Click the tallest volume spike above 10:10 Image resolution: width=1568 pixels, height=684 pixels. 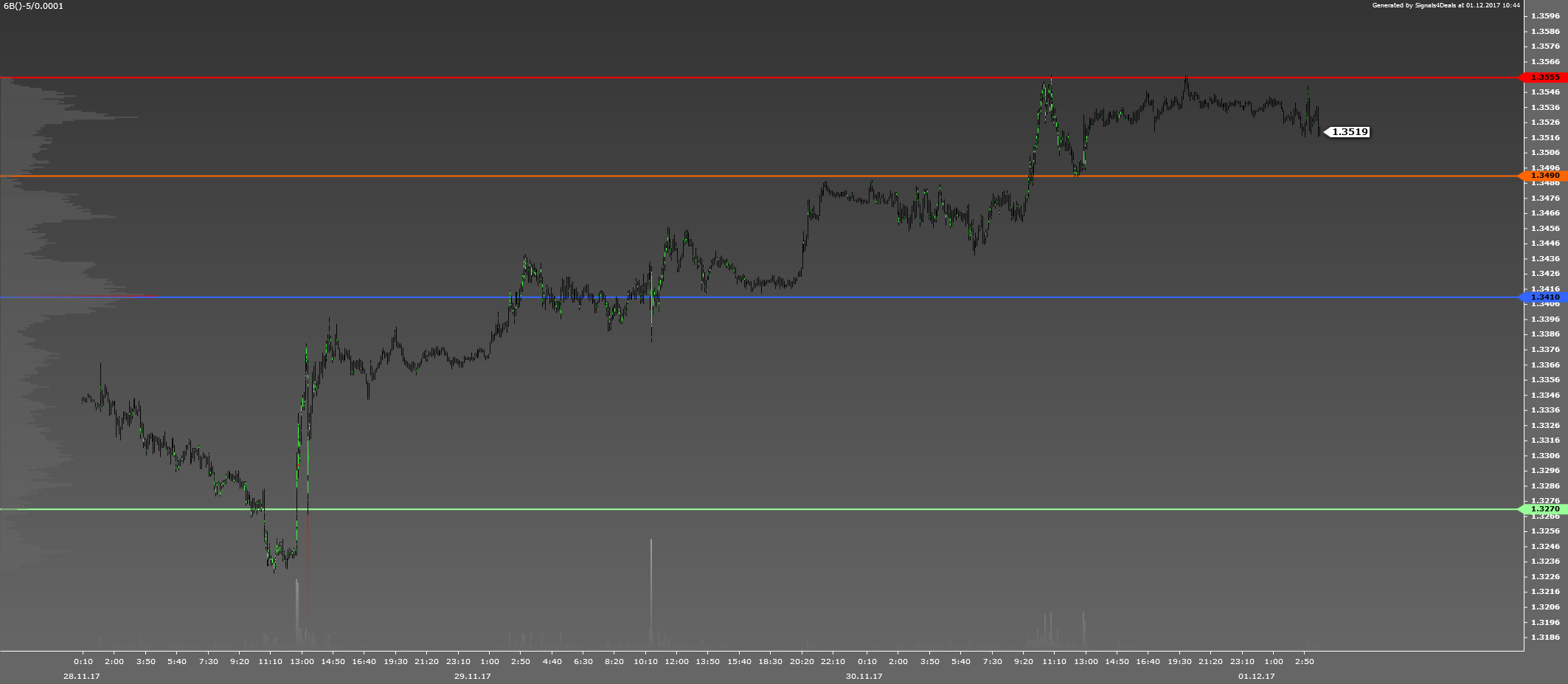click(x=651, y=594)
